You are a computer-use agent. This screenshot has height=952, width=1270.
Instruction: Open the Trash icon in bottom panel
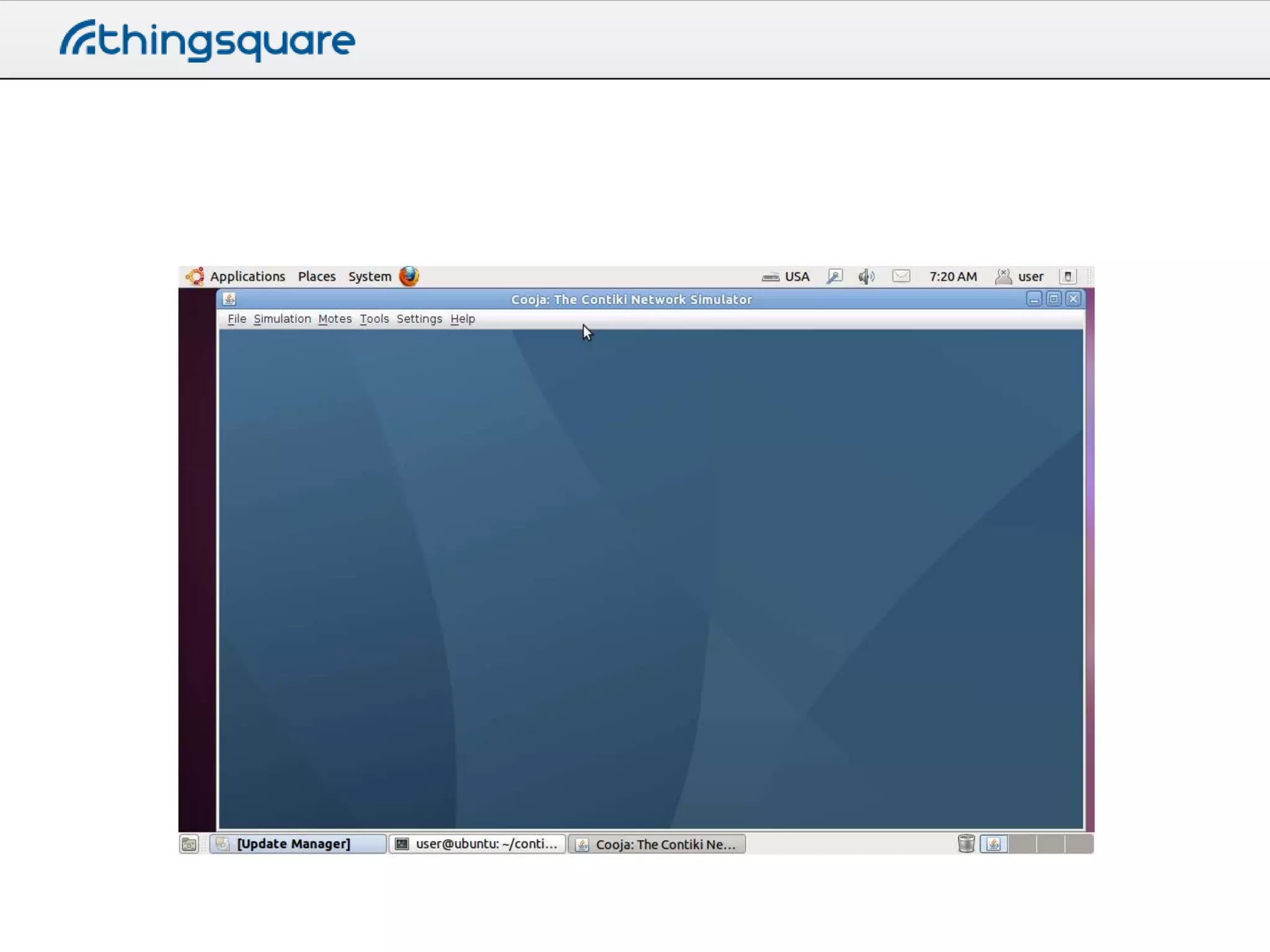click(x=966, y=844)
